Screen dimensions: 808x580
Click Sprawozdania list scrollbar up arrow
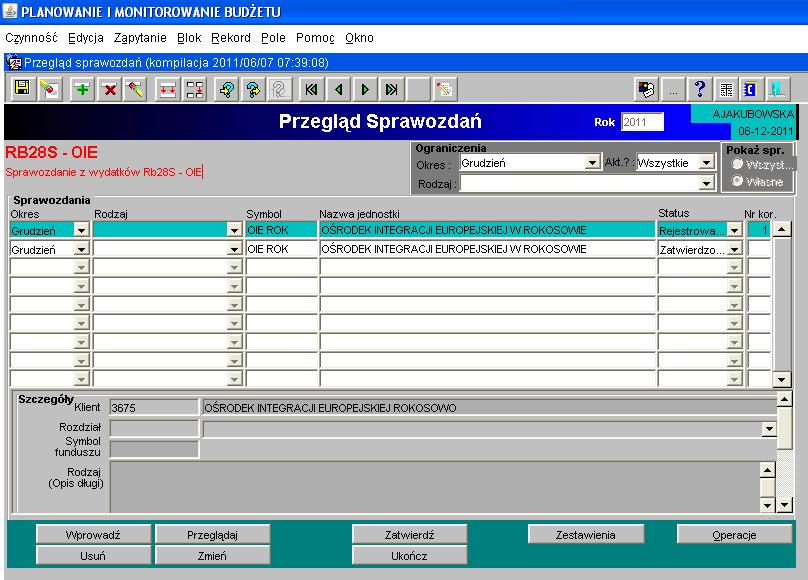(782, 229)
